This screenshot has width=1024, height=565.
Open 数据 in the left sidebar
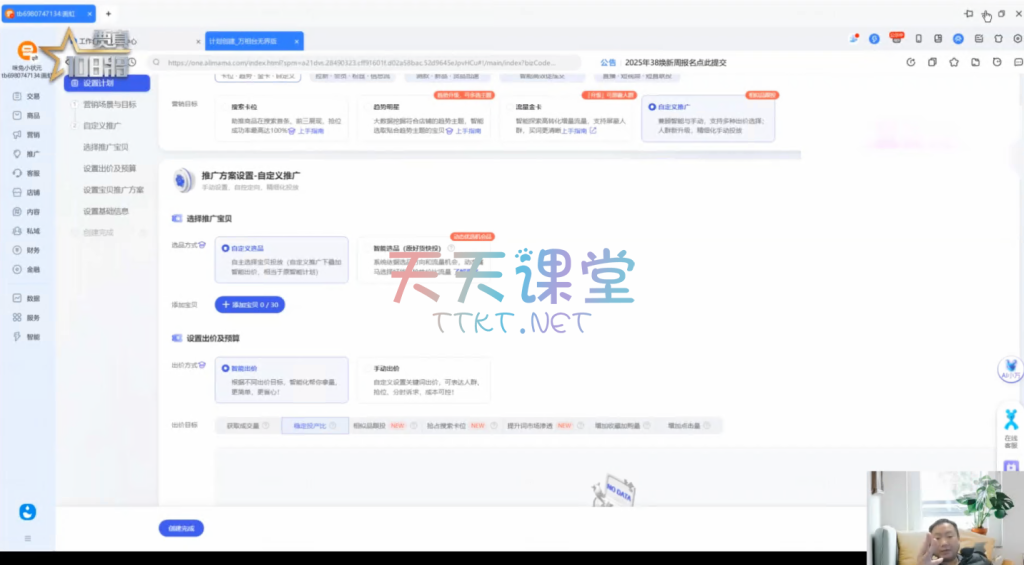click(x=27, y=298)
